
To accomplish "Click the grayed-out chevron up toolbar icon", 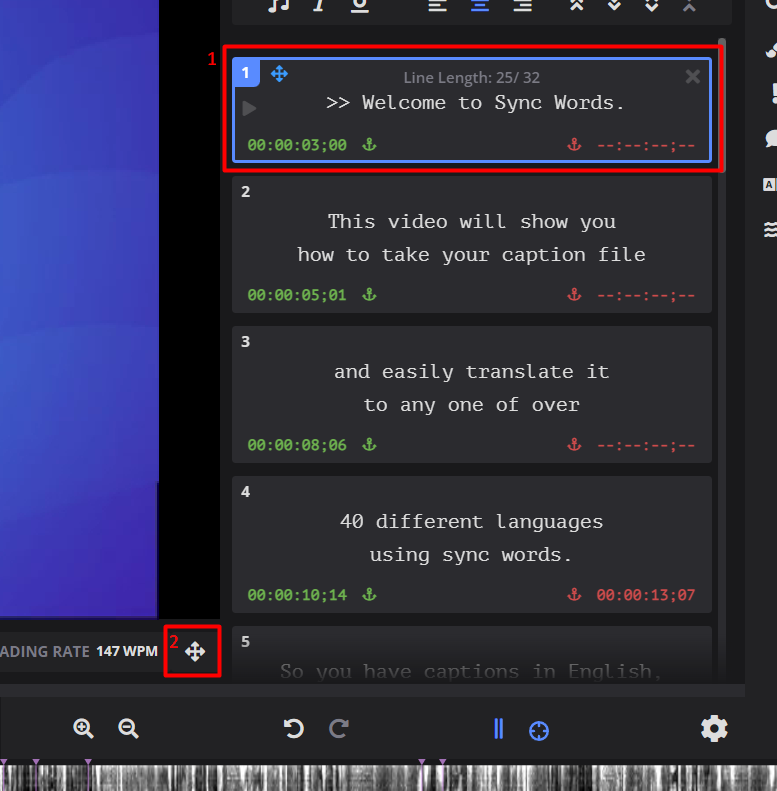I will (689, 5).
